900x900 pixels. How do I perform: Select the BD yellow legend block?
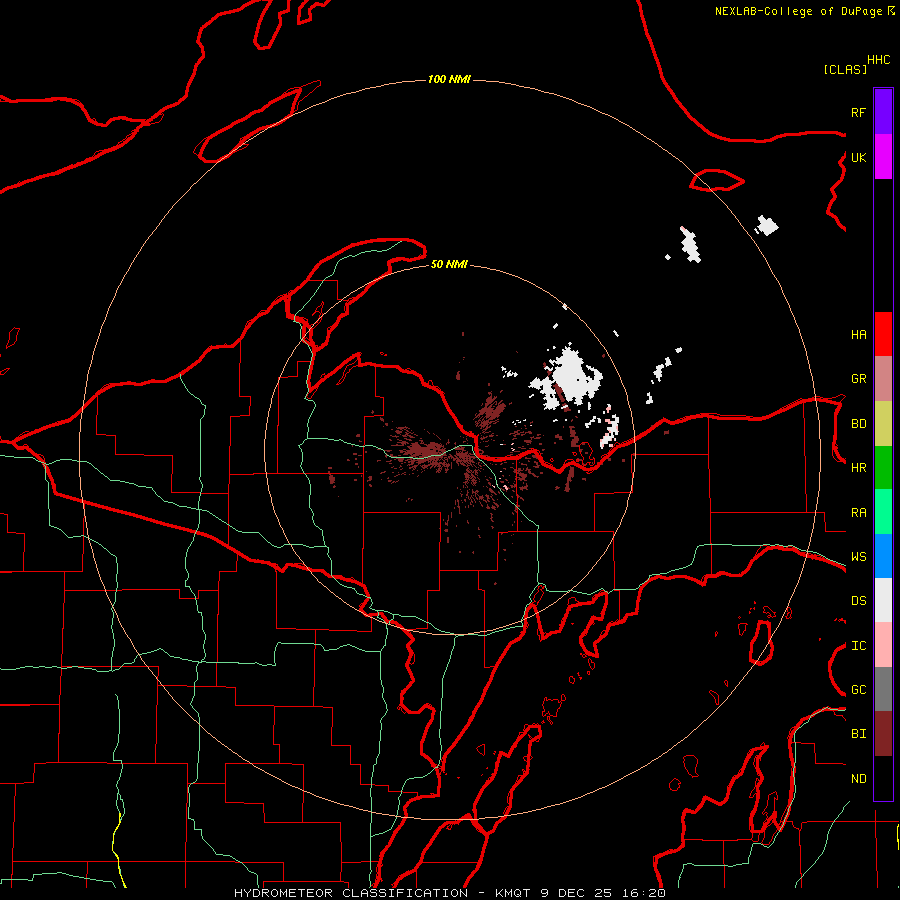(883, 423)
